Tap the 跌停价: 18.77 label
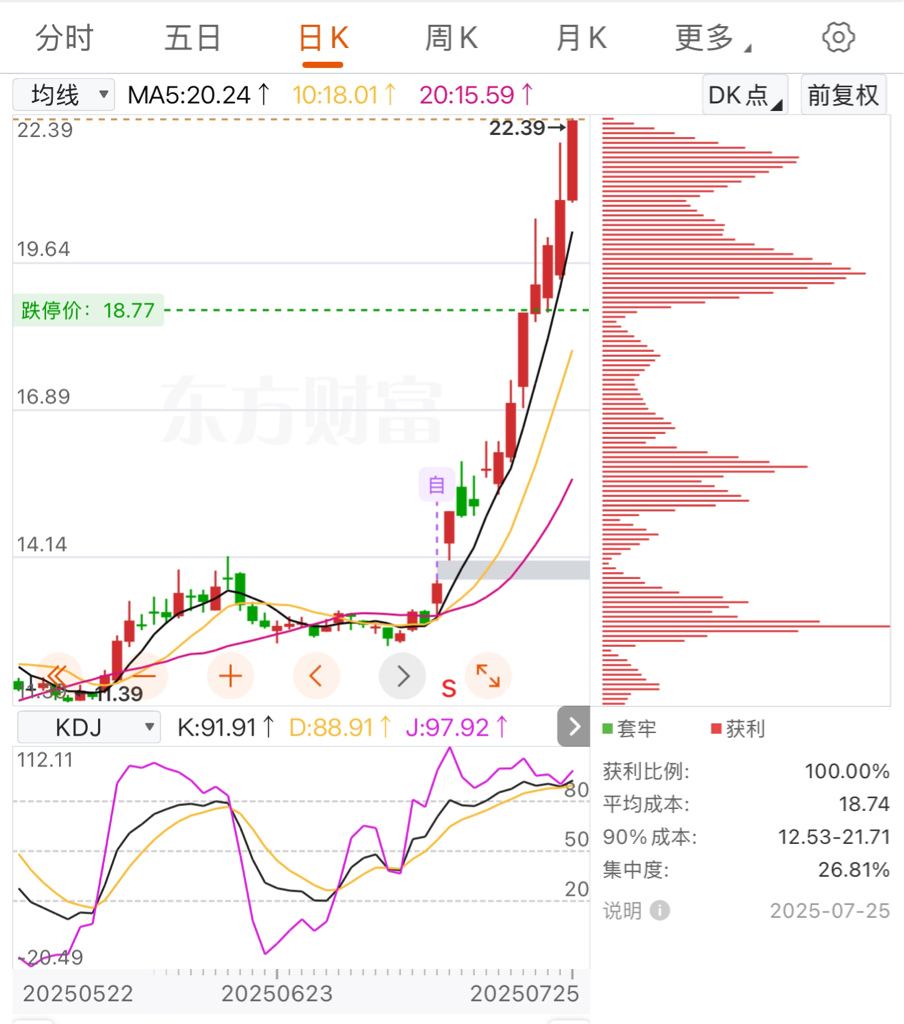The image size is (904, 1024). 88,310
